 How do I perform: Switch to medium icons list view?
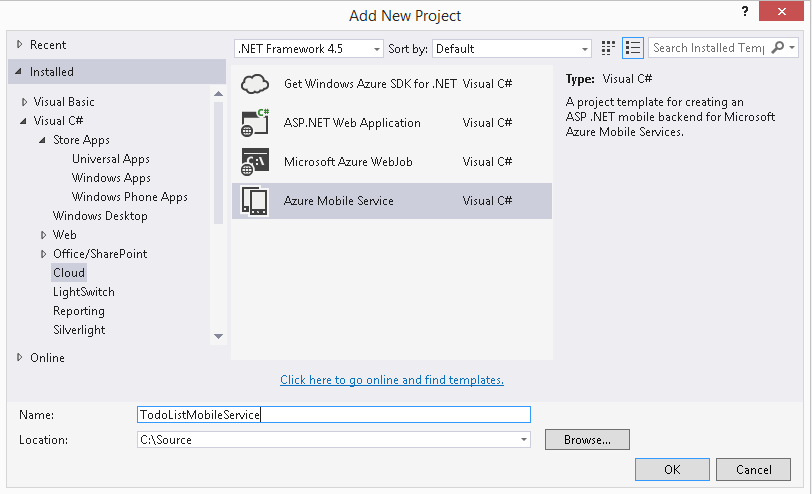coord(632,48)
